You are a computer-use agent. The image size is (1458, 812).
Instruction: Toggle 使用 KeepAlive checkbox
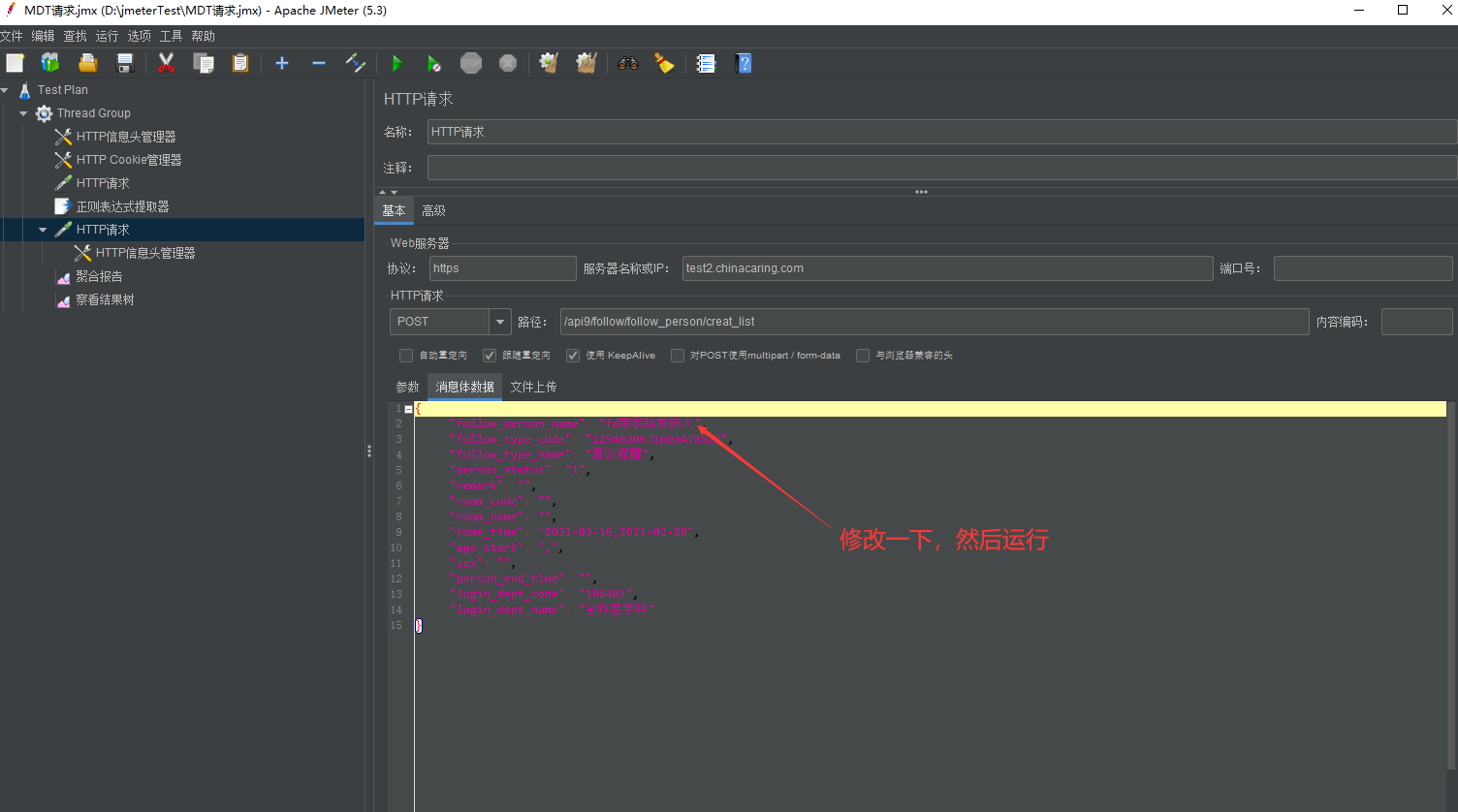coord(573,356)
